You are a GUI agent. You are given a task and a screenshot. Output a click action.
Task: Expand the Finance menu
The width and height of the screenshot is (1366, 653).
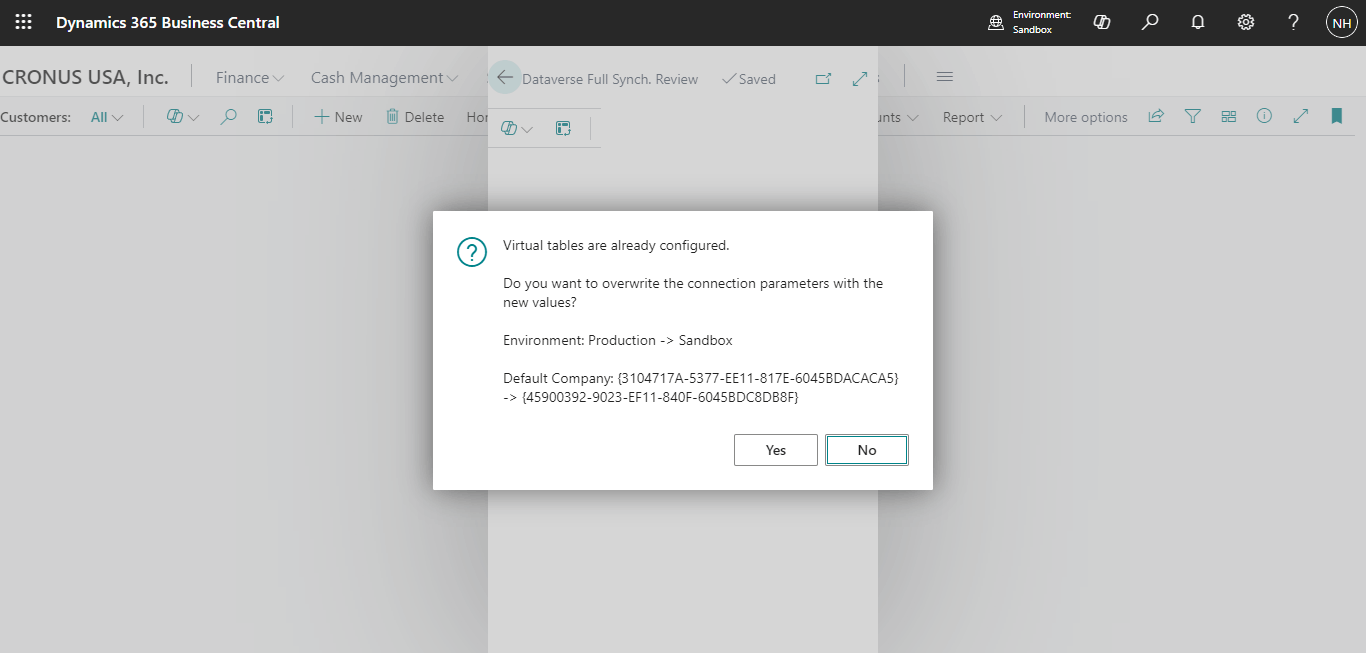[x=250, y=78]
